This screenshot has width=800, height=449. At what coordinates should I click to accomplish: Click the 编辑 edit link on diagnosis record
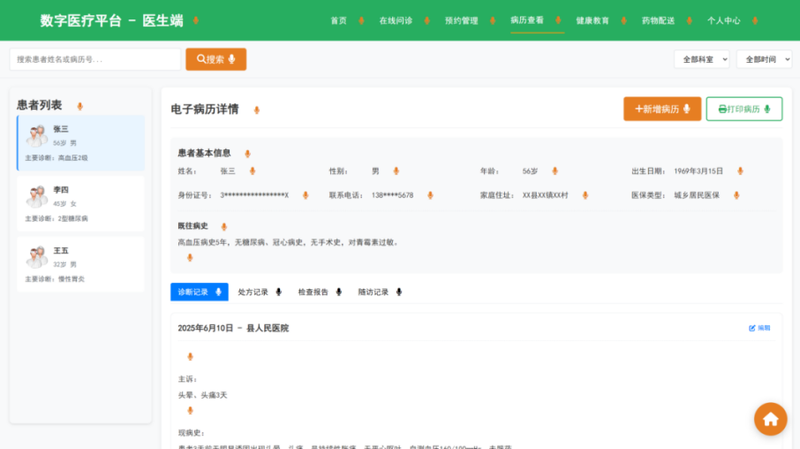(760, 328)
